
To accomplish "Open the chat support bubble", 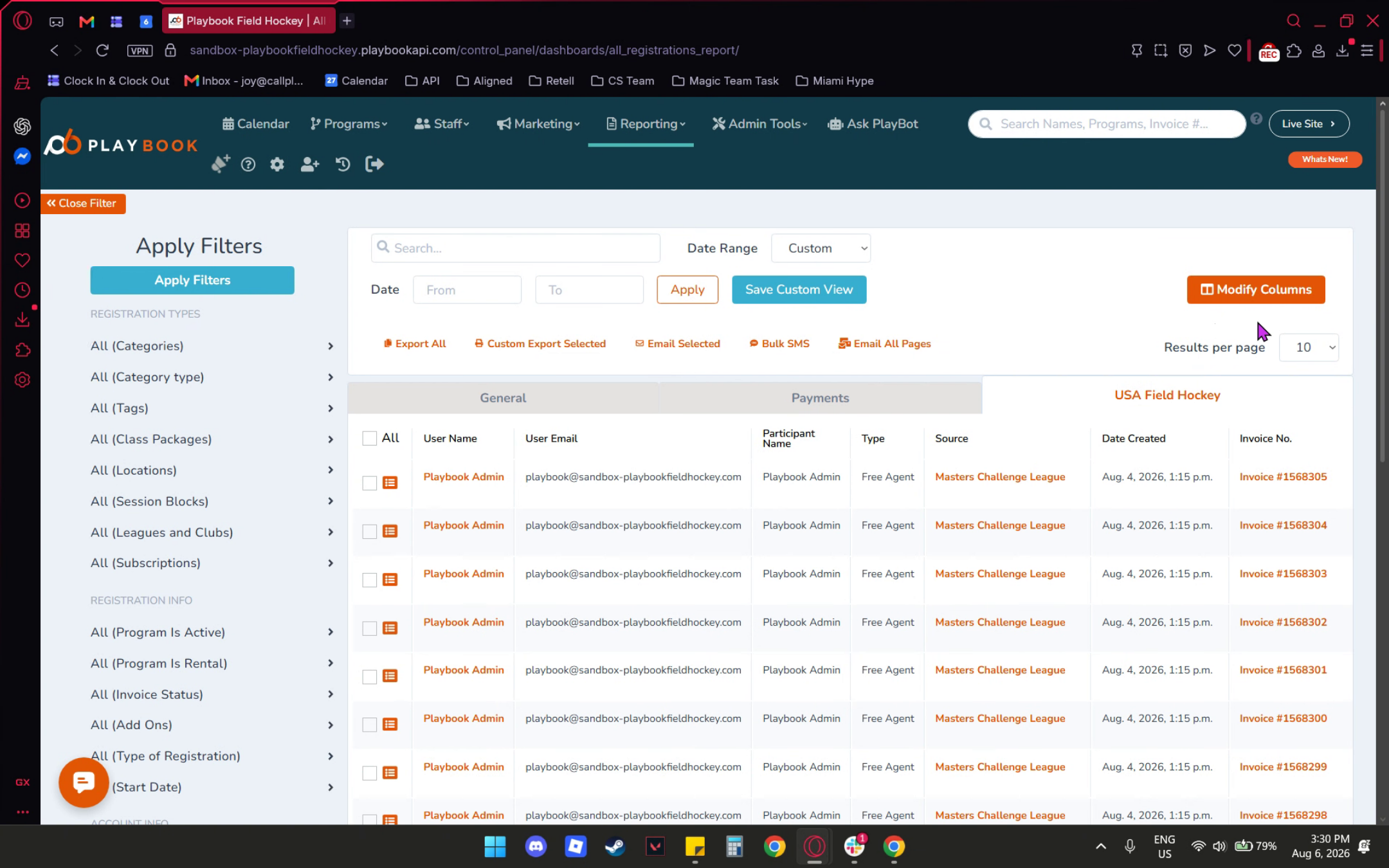I will (x=84, y=782).
